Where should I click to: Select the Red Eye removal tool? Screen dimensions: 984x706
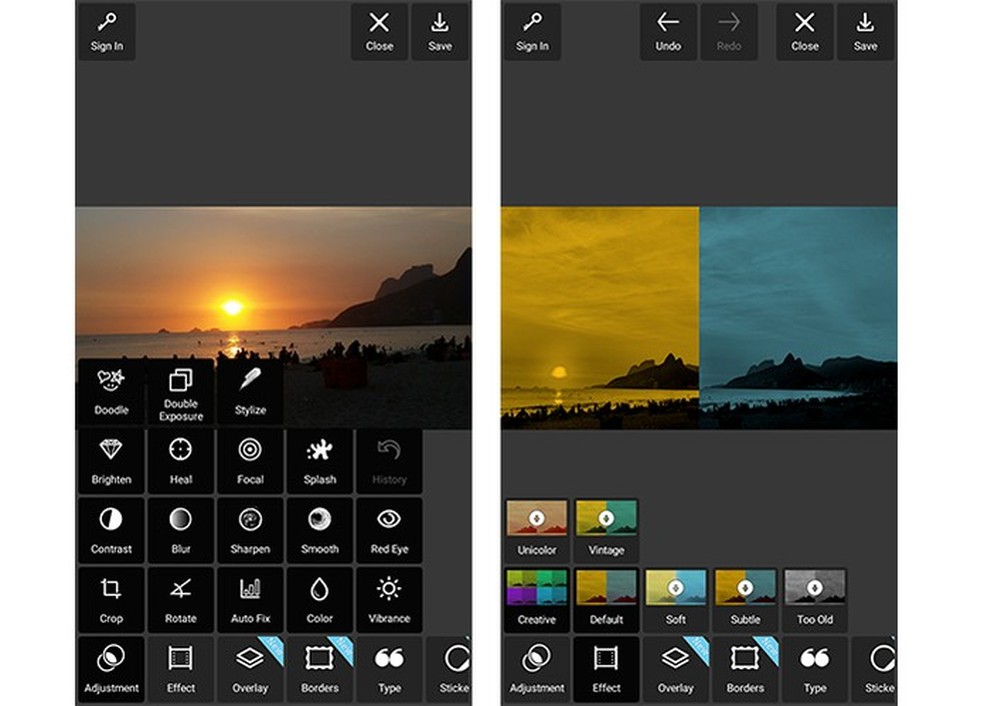pyautogui.click(x=389, y=530)
